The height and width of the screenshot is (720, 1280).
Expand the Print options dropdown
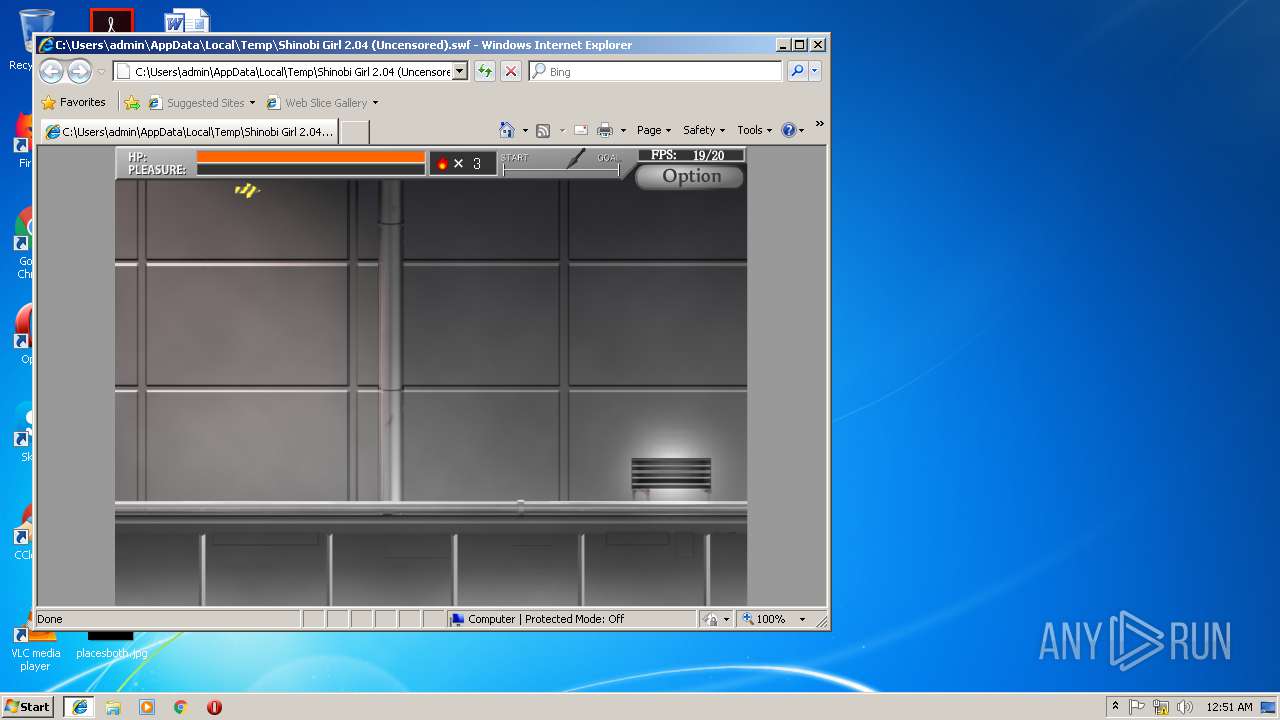coord(623,131)
